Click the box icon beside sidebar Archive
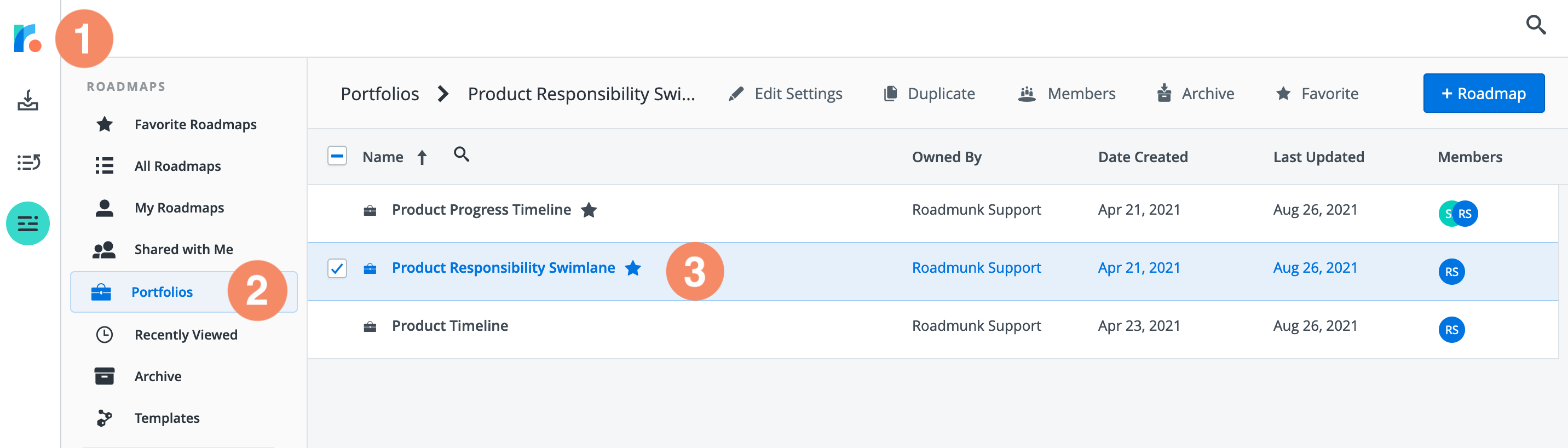The height and width of the screenshot is (448, 1568). (x=105, y=376)
